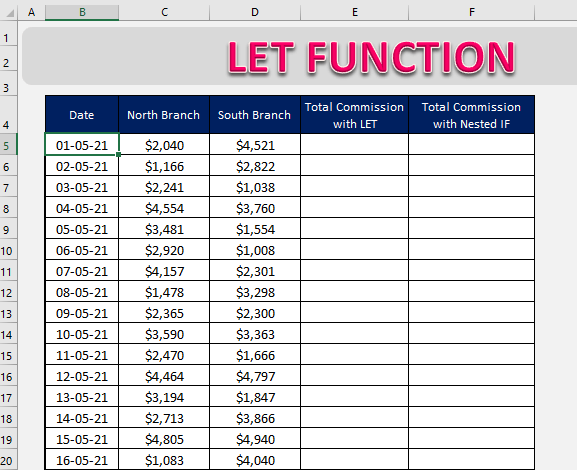Click the fill handle of the selected cell

118,155
